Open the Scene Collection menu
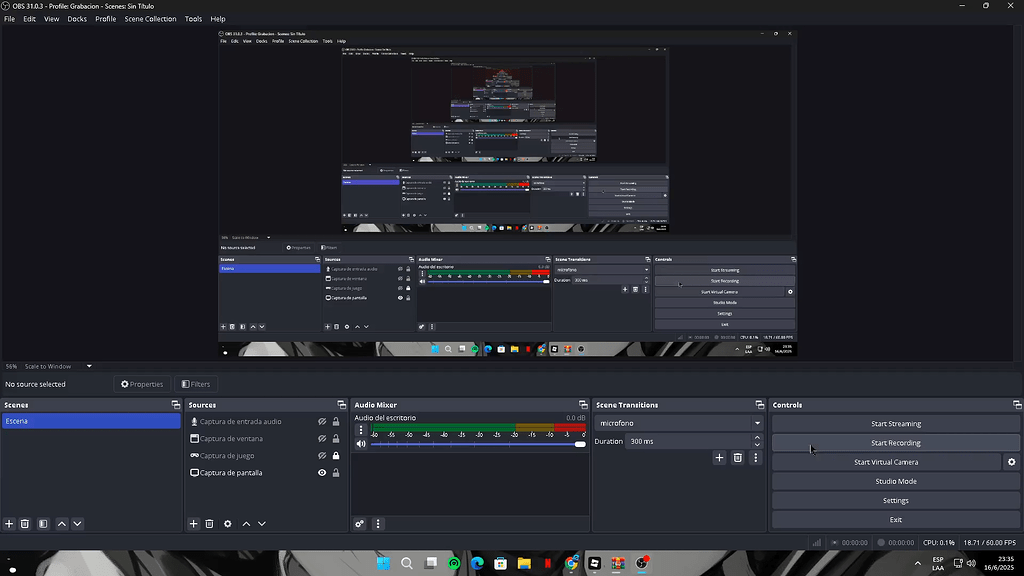 point(150,19)
